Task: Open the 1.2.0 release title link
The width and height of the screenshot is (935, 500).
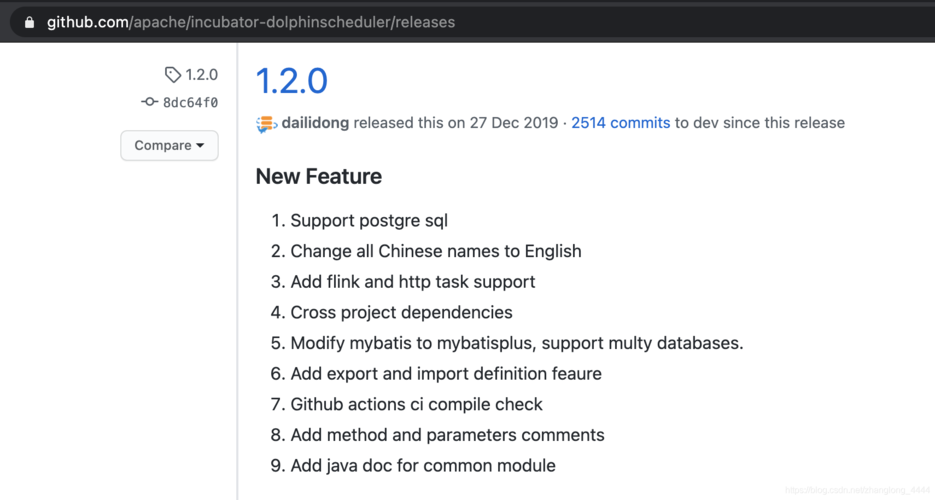Action: [292, 81]
